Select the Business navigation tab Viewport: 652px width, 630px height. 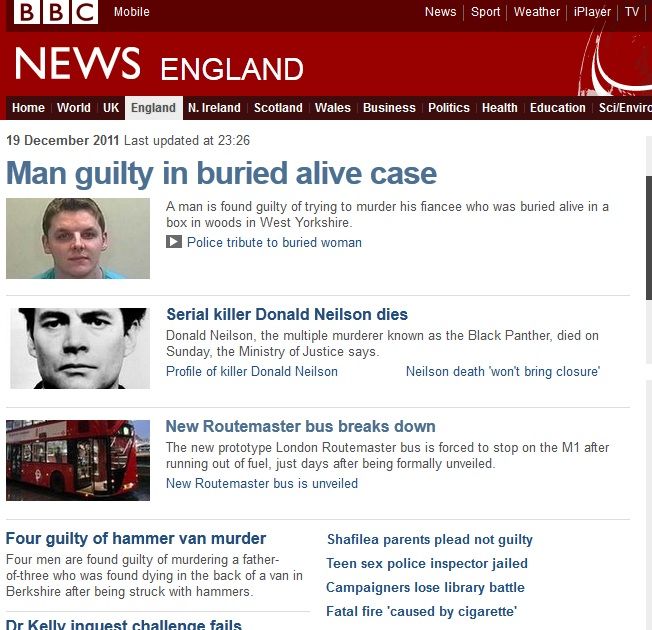coord(389,108)
